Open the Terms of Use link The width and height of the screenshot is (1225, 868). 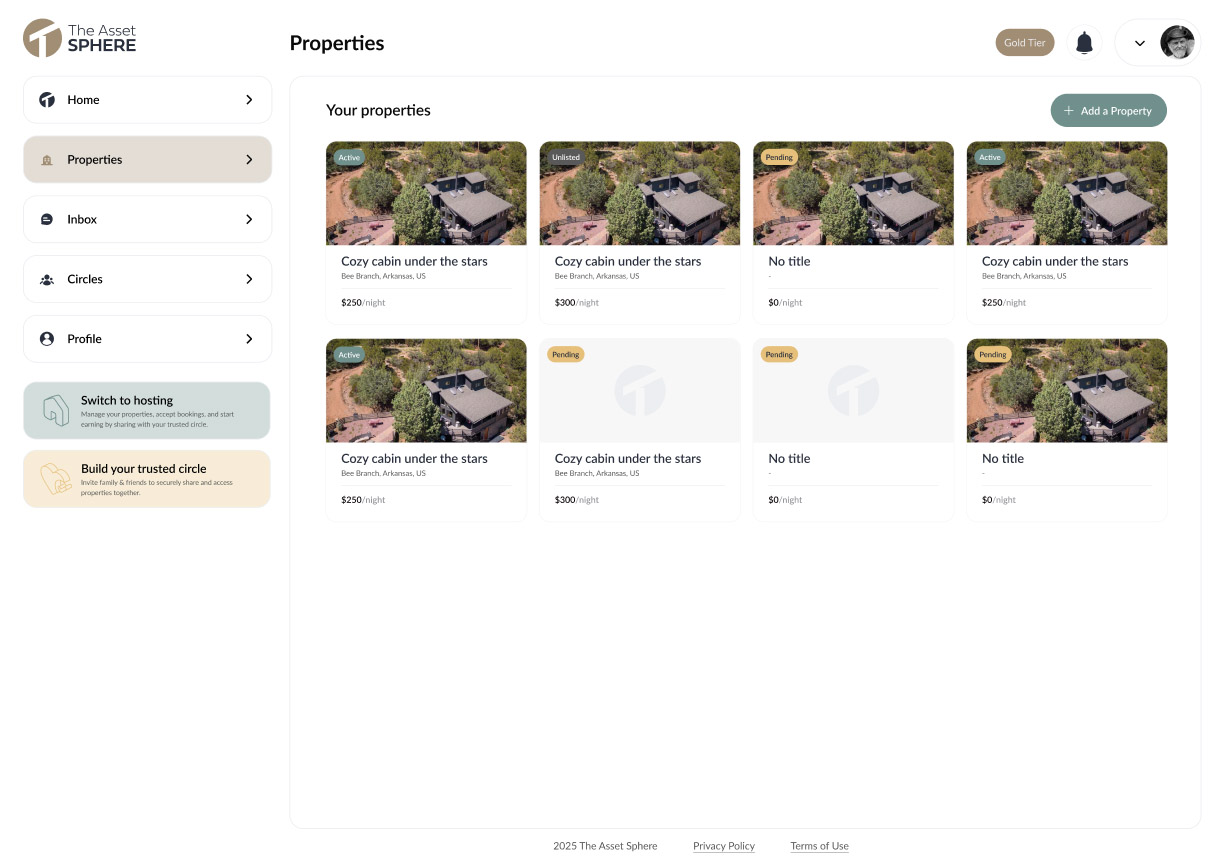coord(819,846)
